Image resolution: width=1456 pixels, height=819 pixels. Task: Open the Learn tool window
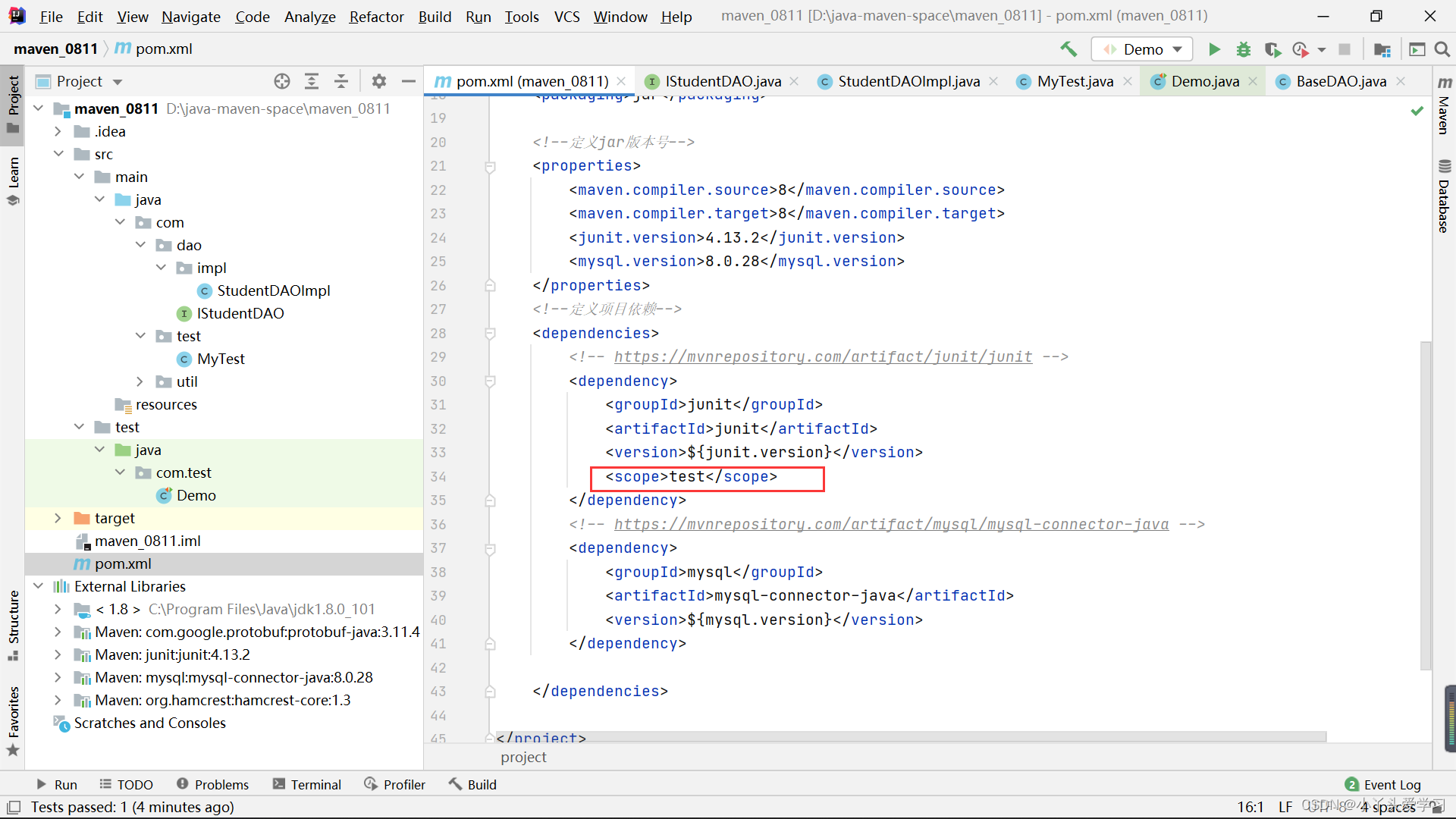click(13, 180)
